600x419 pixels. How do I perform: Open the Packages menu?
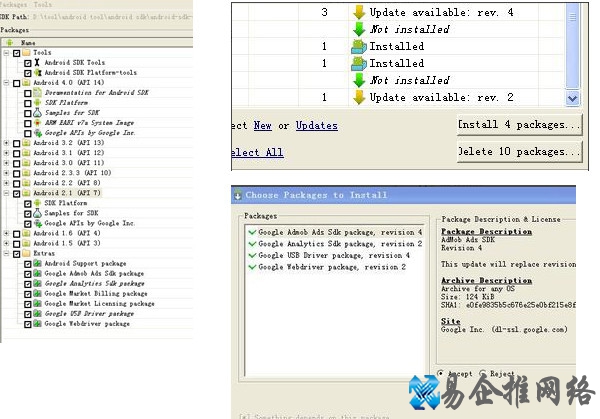14,4
